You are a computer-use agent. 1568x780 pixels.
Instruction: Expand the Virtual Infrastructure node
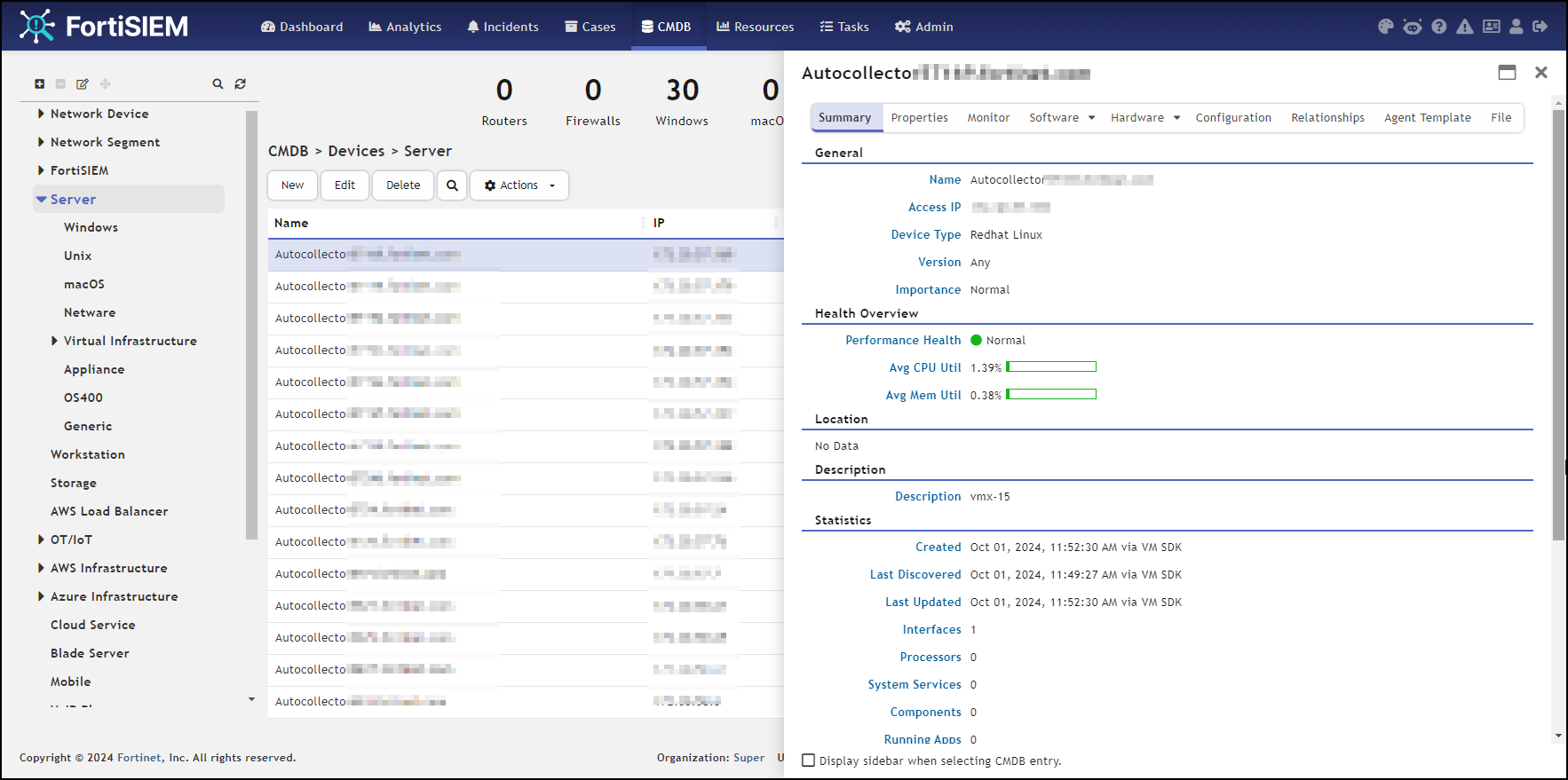(54, 341)
